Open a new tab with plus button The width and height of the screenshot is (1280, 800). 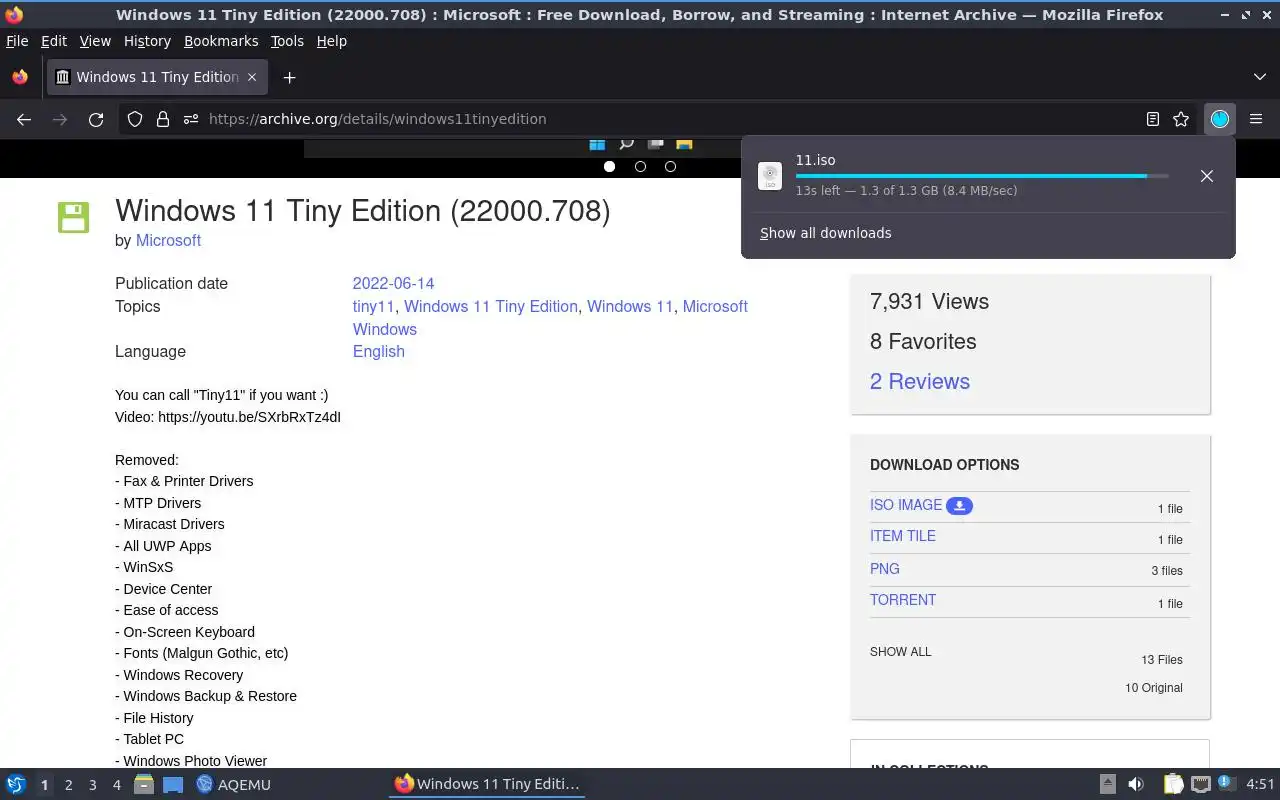289,77
